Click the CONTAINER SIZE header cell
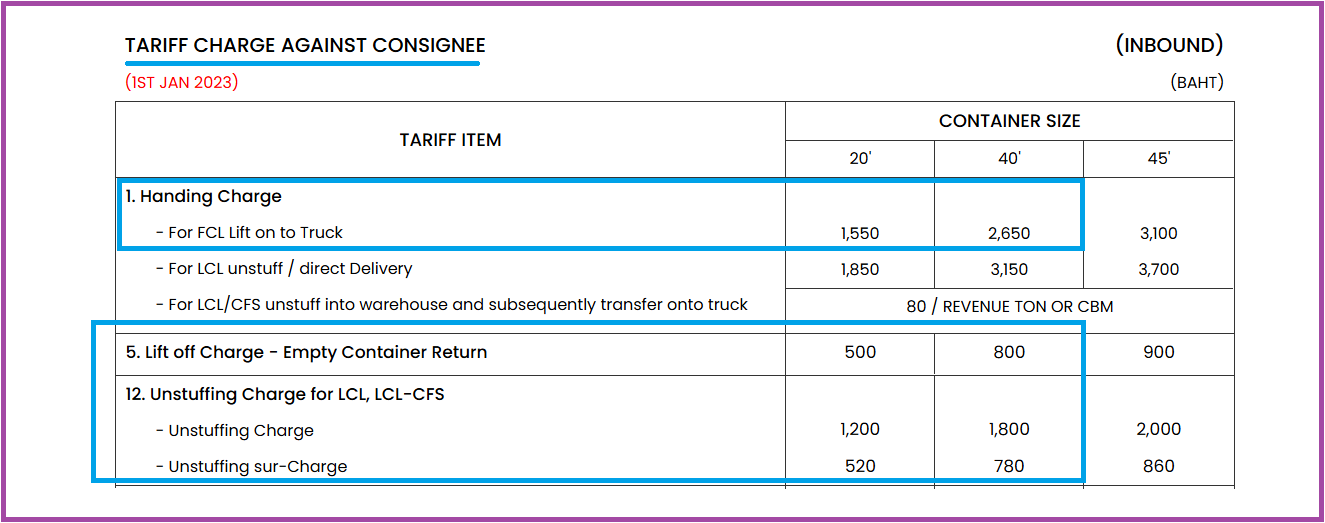This screenshot has height=523, width=1325. click(1010, 121)
